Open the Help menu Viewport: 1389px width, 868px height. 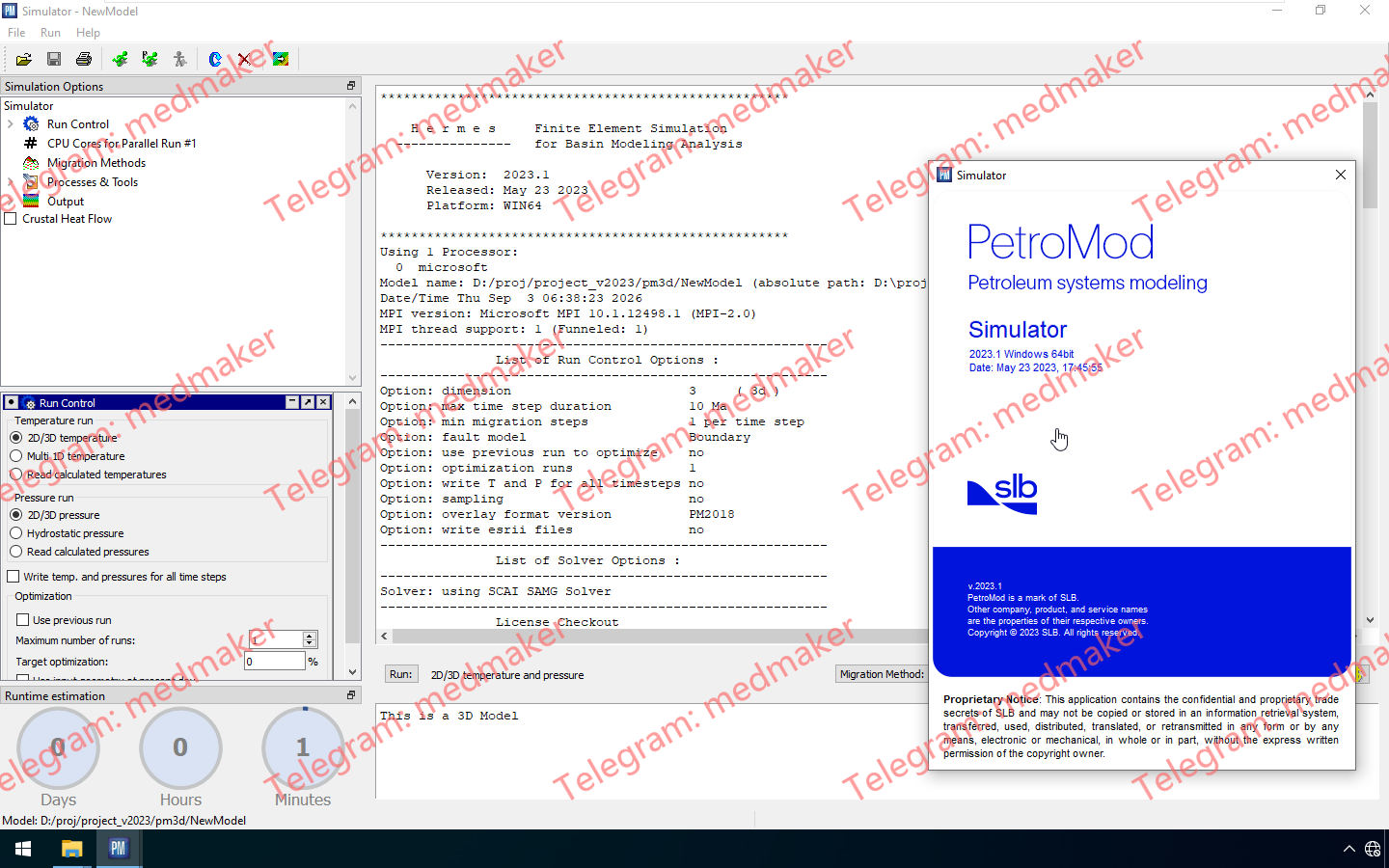(88, 33)
